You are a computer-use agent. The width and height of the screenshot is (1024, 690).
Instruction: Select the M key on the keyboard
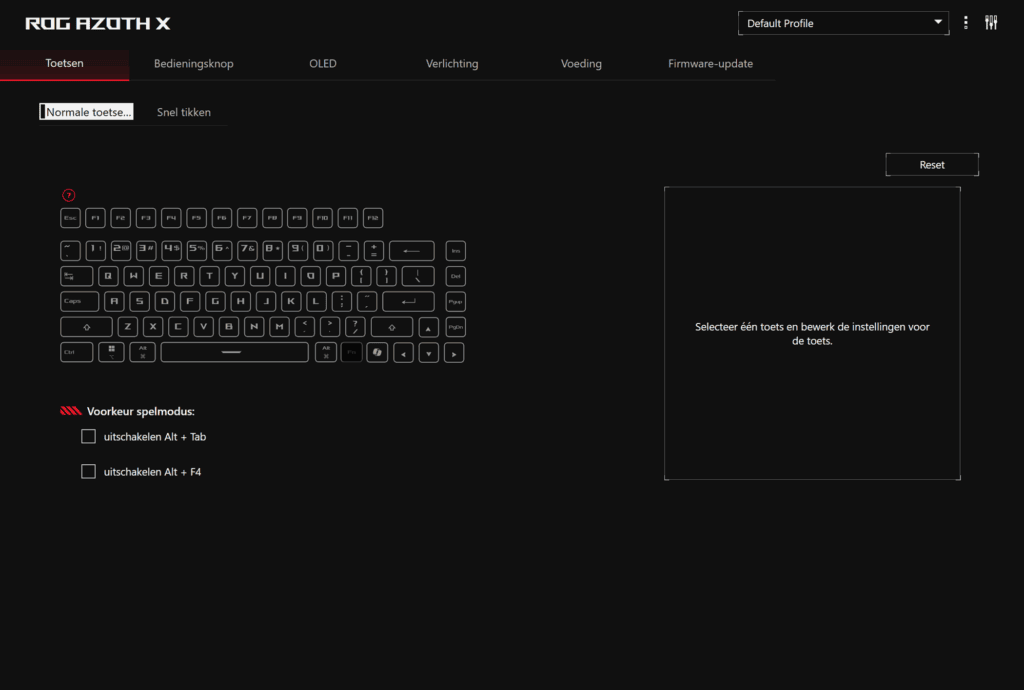(280, 327)
